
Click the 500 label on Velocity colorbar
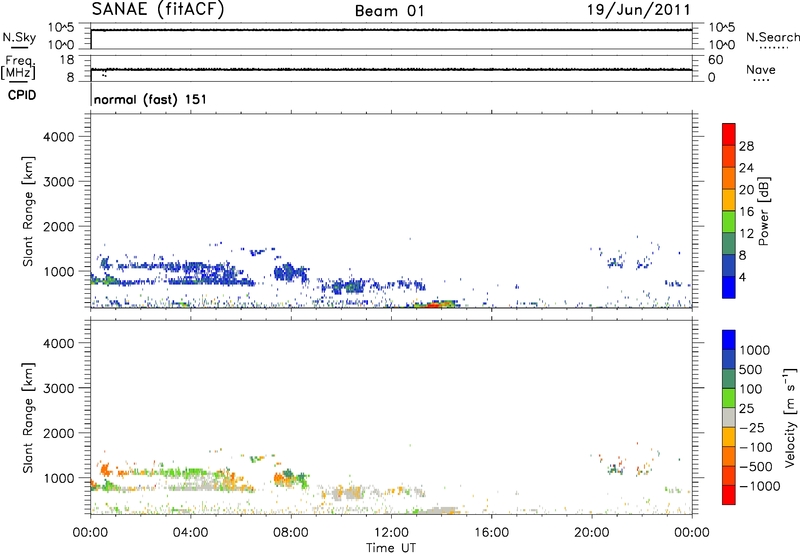(750, 370)
